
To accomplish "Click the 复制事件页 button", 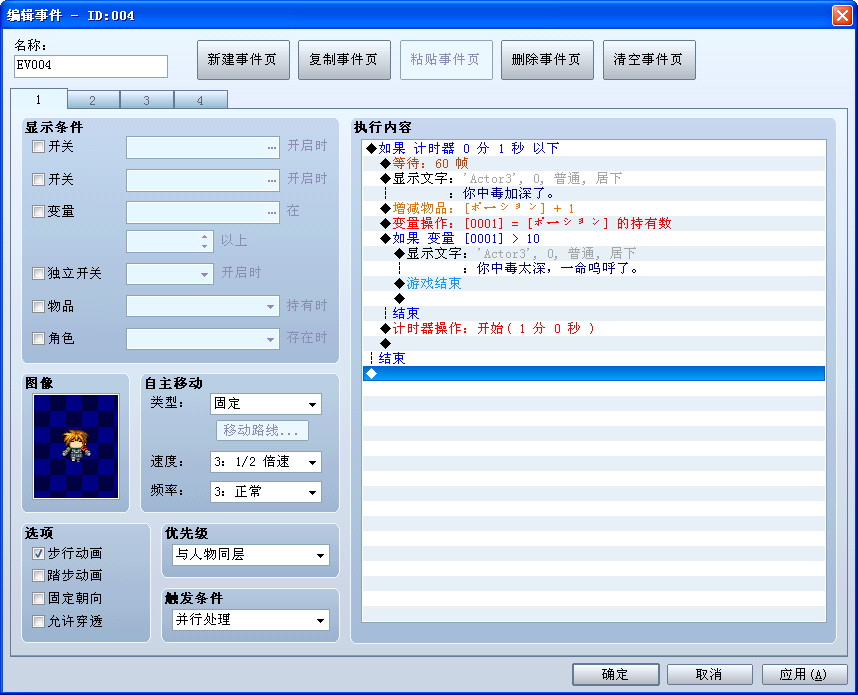I will [x=344, y=60].
